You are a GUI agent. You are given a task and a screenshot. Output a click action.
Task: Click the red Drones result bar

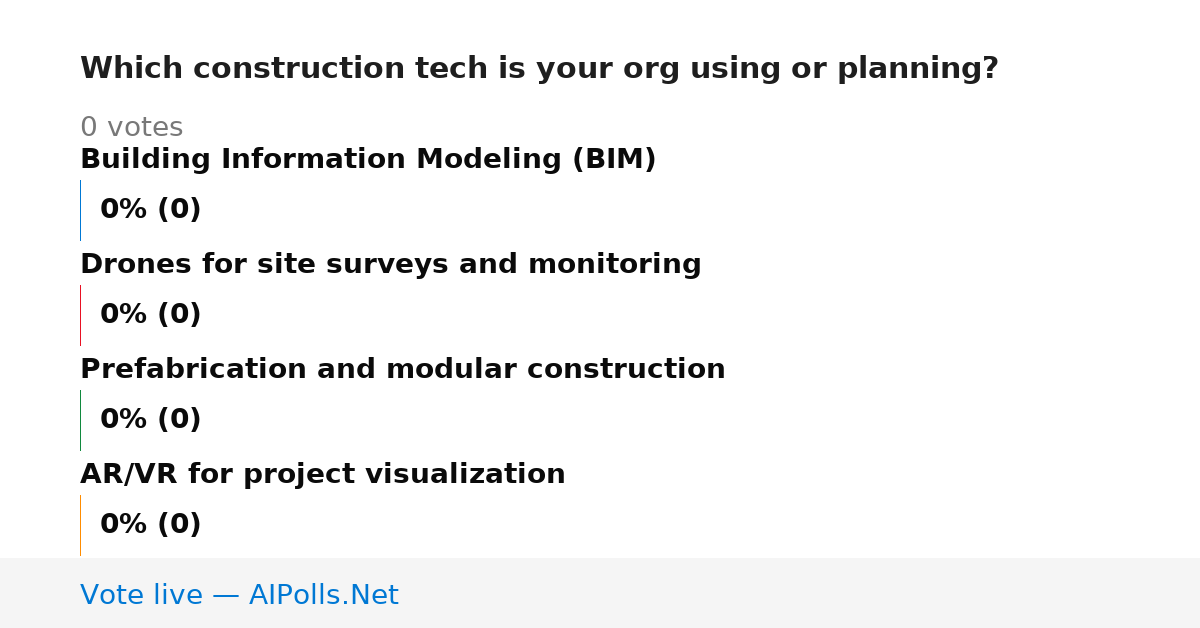tap(80, 315)
